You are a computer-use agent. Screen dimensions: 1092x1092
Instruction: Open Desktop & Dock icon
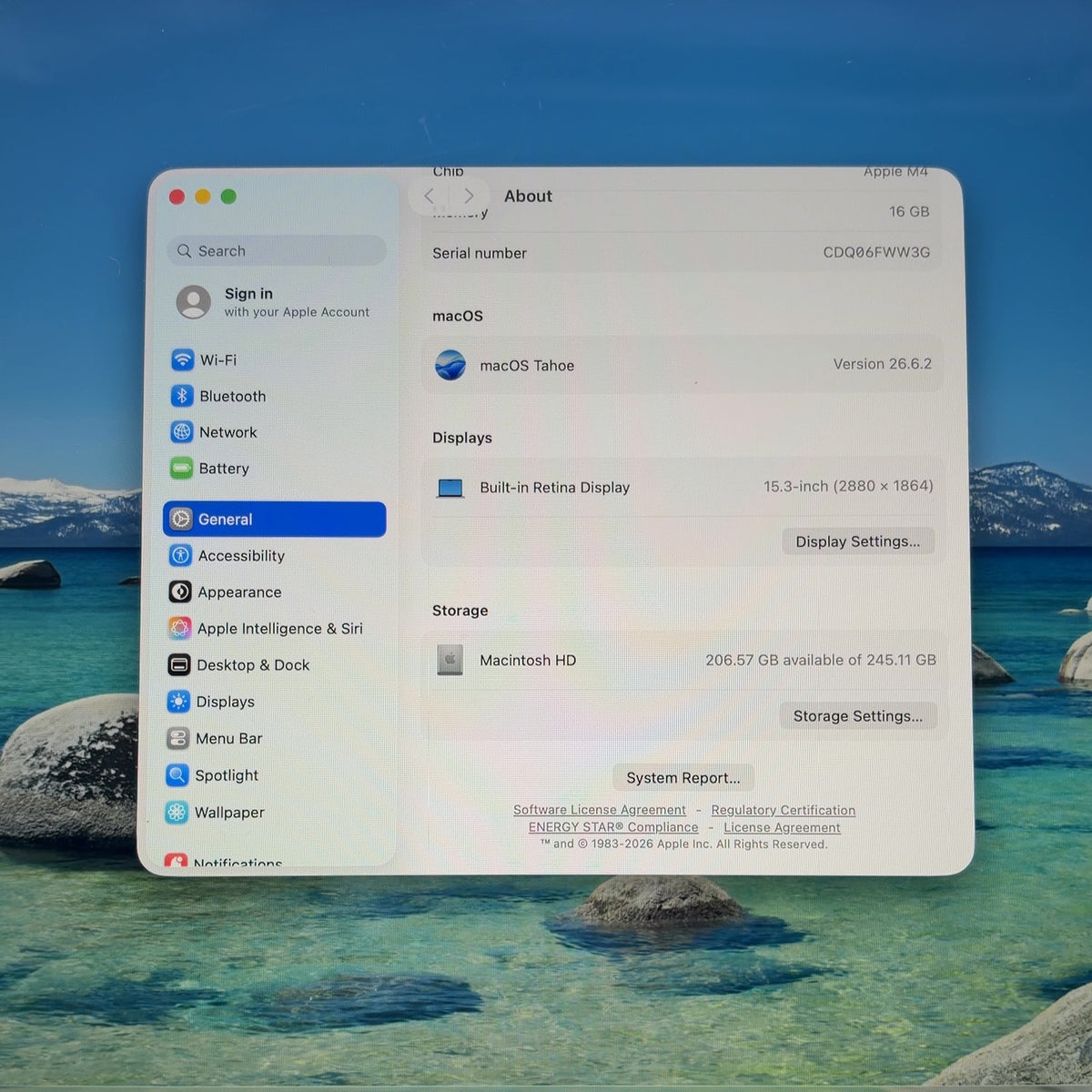(179, 665)
